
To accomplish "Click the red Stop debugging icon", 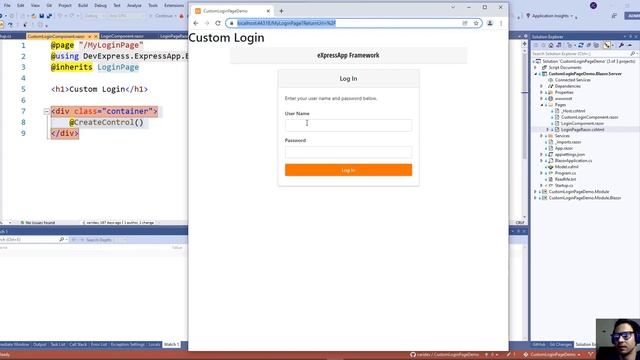I will [x=182, y=16].
